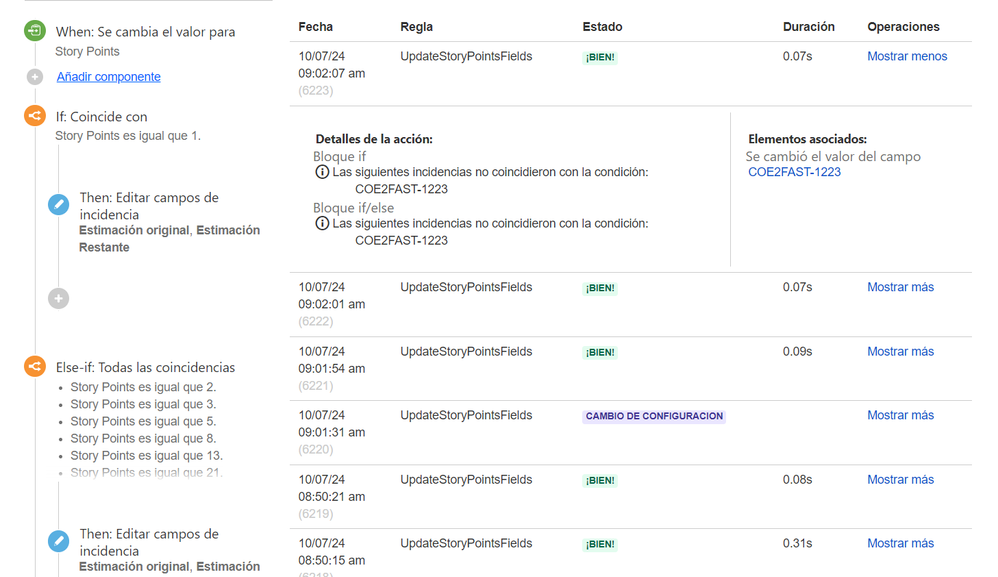Expand Mostrar más for the 08:50:21 am entry

(901, 480)
